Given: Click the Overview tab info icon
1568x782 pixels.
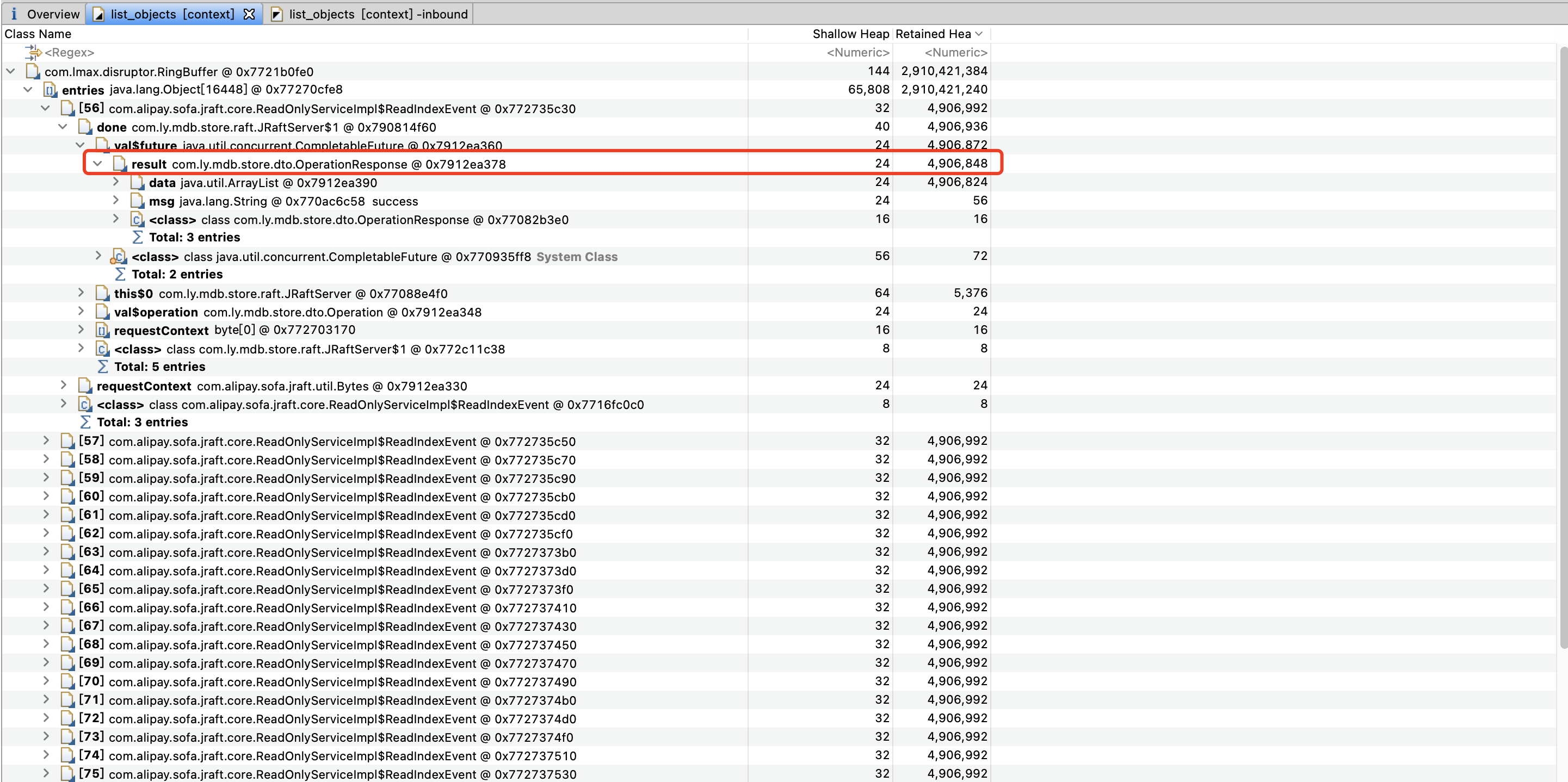Looking at the screenshot, I should click(x=14, y=14).
